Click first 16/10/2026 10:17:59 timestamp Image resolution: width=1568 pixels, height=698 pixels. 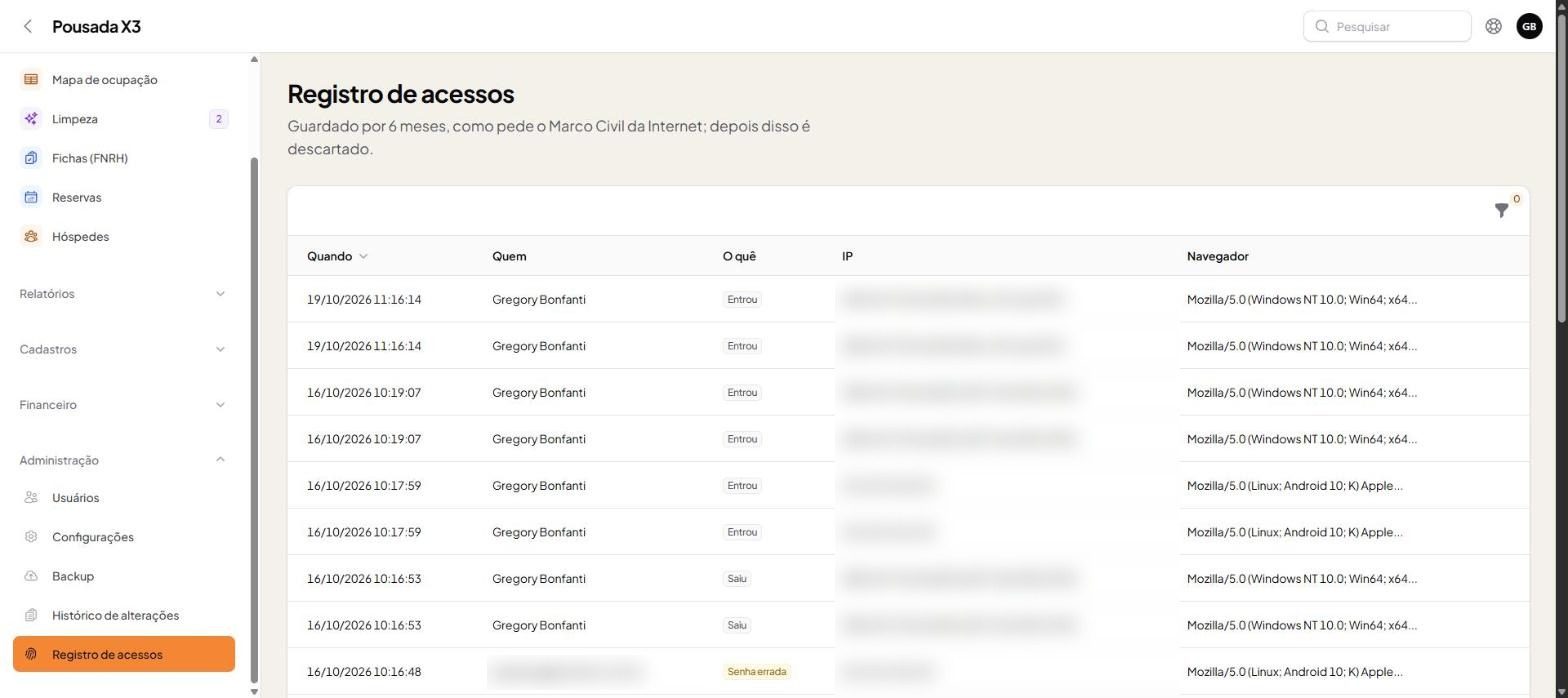coord(364,486)
